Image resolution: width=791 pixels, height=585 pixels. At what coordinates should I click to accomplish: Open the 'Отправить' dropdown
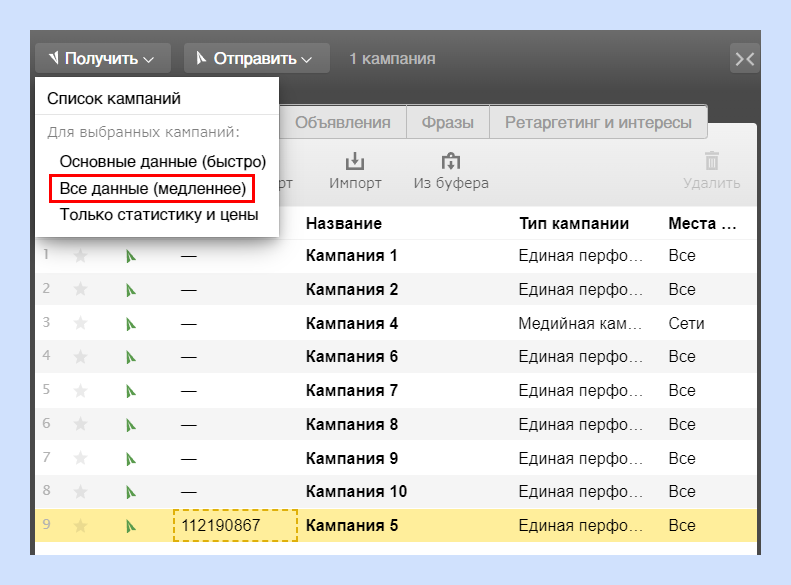pos(256,58)
